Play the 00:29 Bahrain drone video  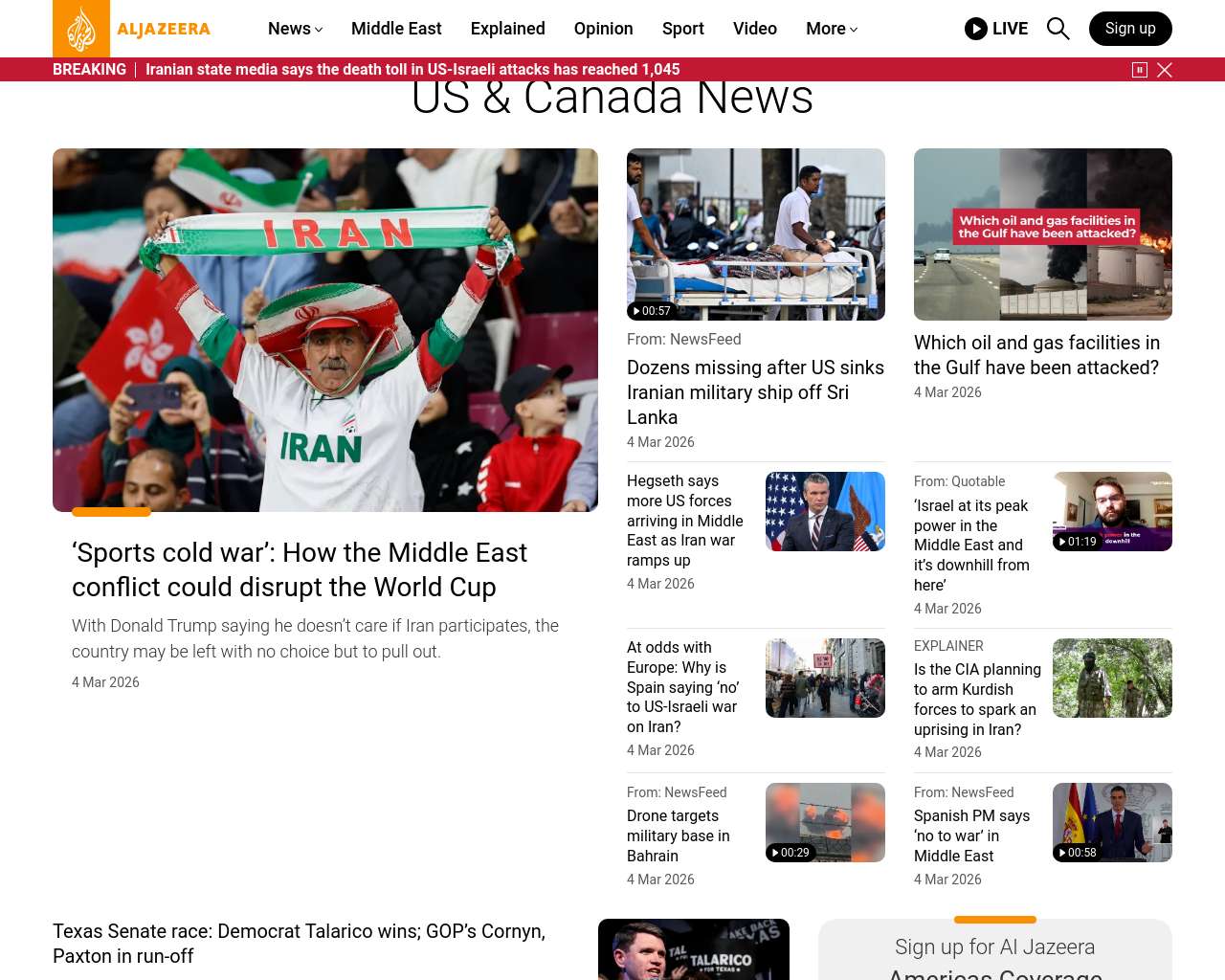click(825, 822)
